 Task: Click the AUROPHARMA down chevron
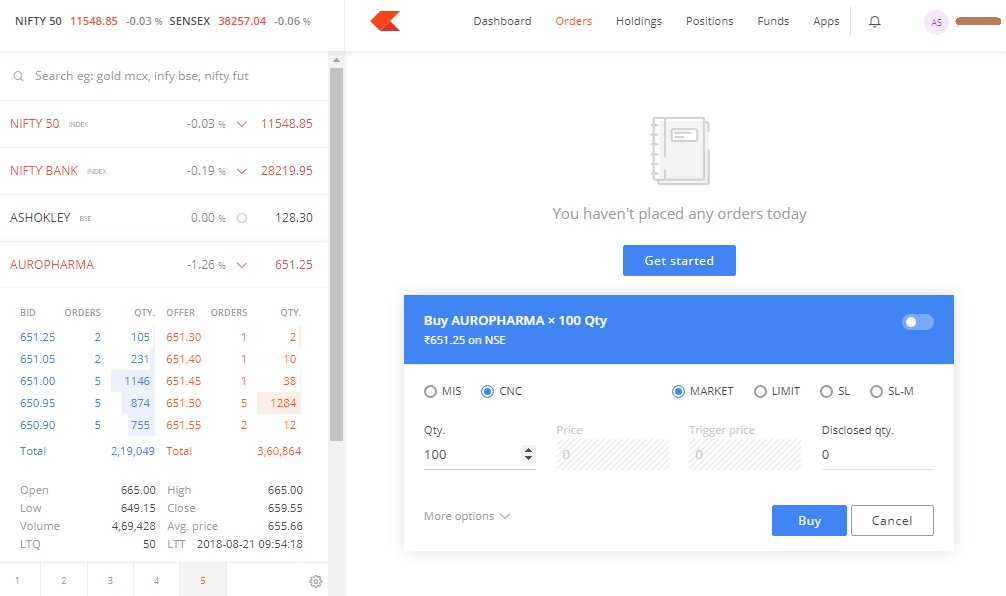click(x=242, y=265)
